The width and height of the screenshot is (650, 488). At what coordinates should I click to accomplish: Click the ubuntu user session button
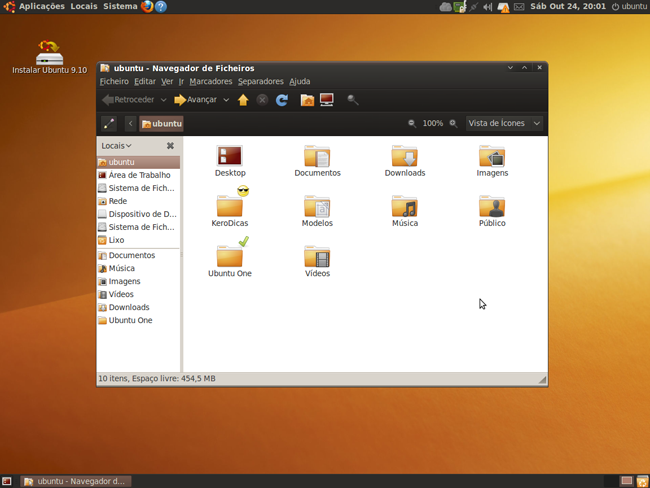pos(629,7)
